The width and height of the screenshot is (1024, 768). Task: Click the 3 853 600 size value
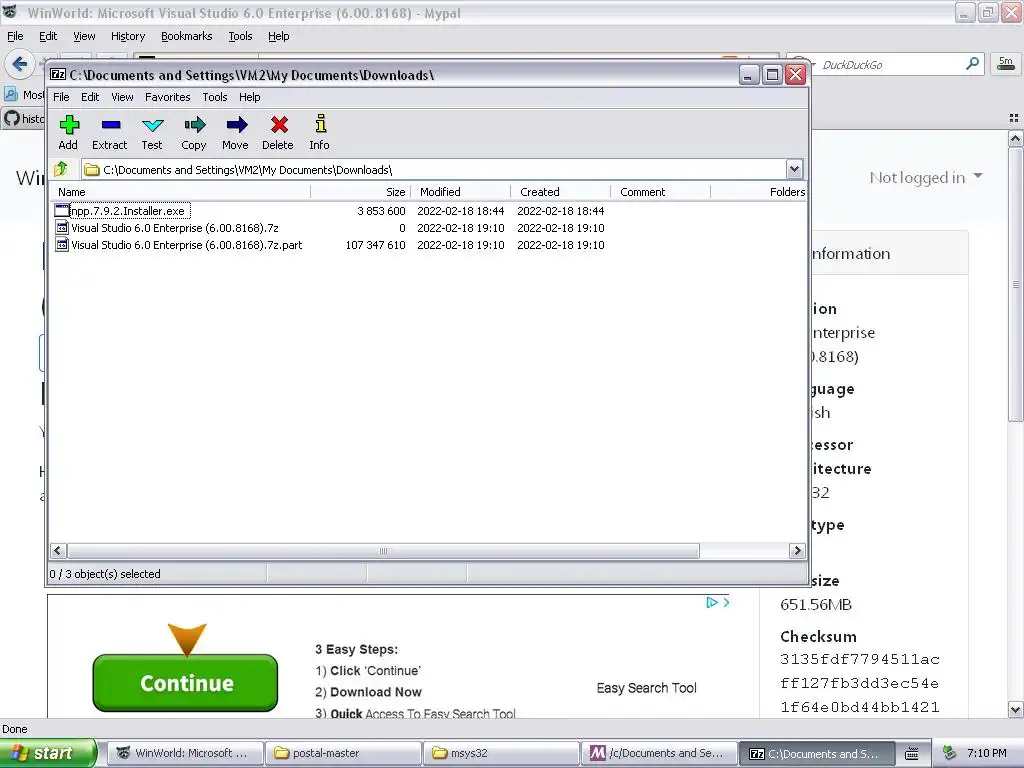[x=381, y=211]
